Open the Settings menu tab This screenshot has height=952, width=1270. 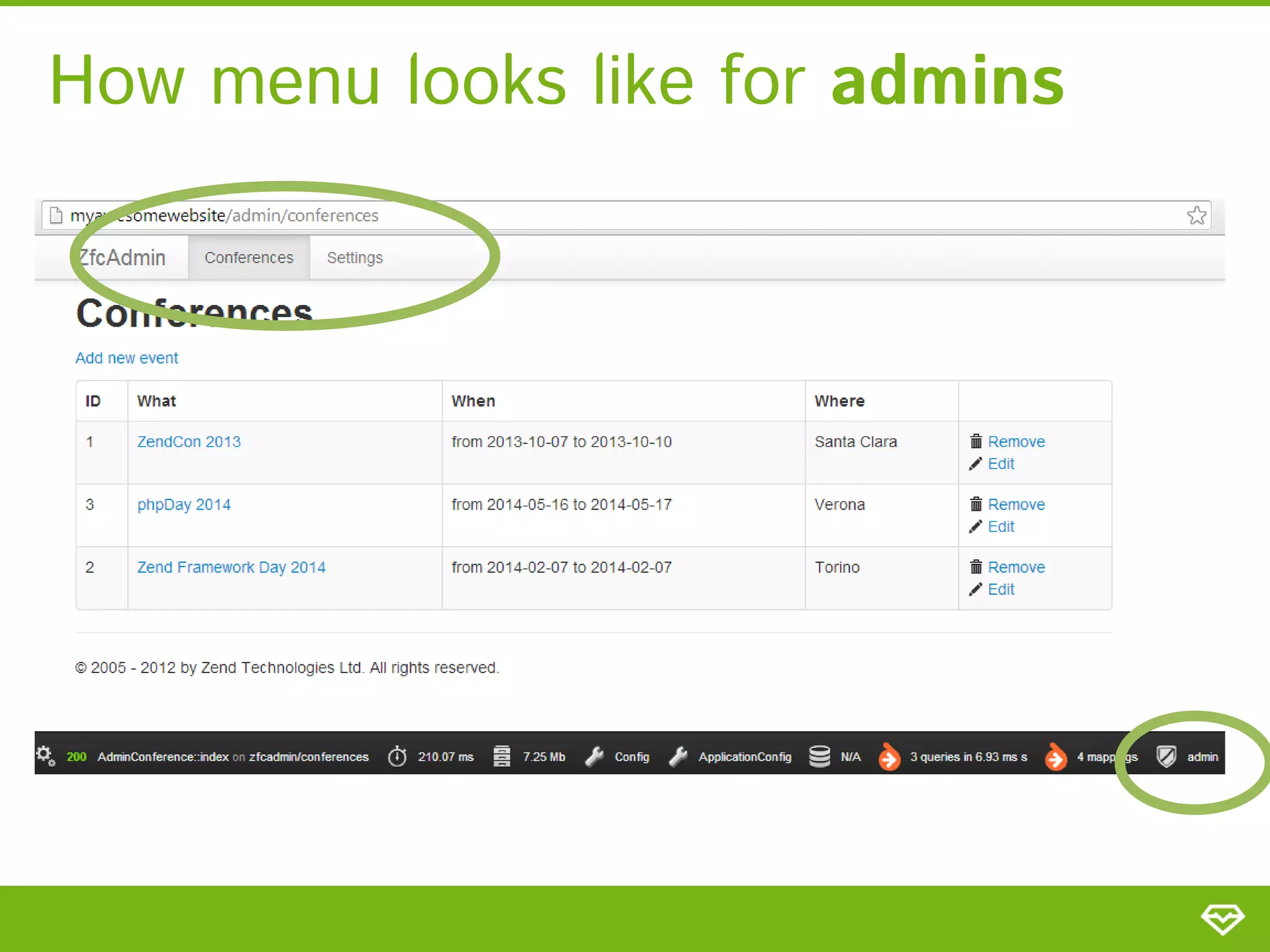point(355,257)
